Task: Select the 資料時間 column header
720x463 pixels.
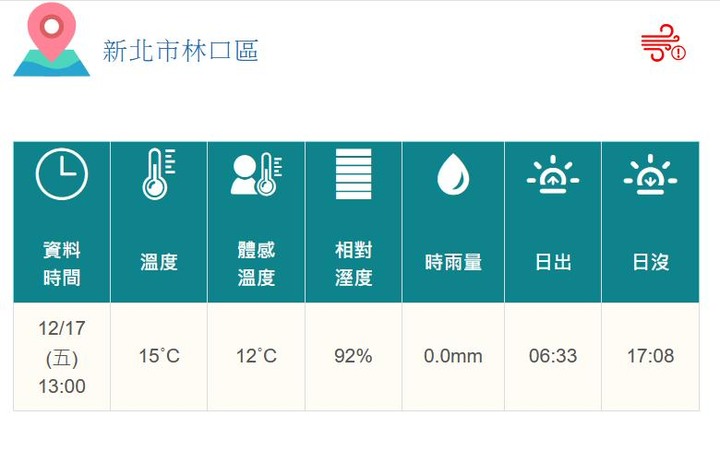Action: tap(62, 264)
